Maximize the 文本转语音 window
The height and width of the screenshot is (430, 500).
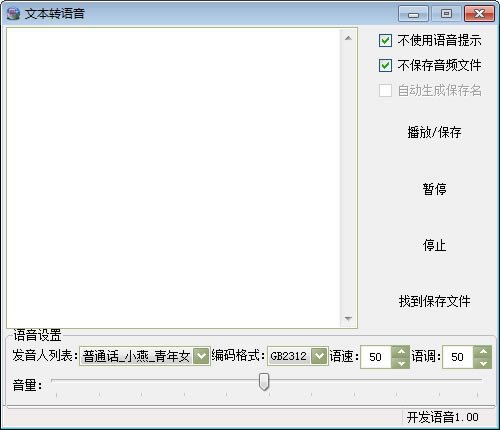446,14
